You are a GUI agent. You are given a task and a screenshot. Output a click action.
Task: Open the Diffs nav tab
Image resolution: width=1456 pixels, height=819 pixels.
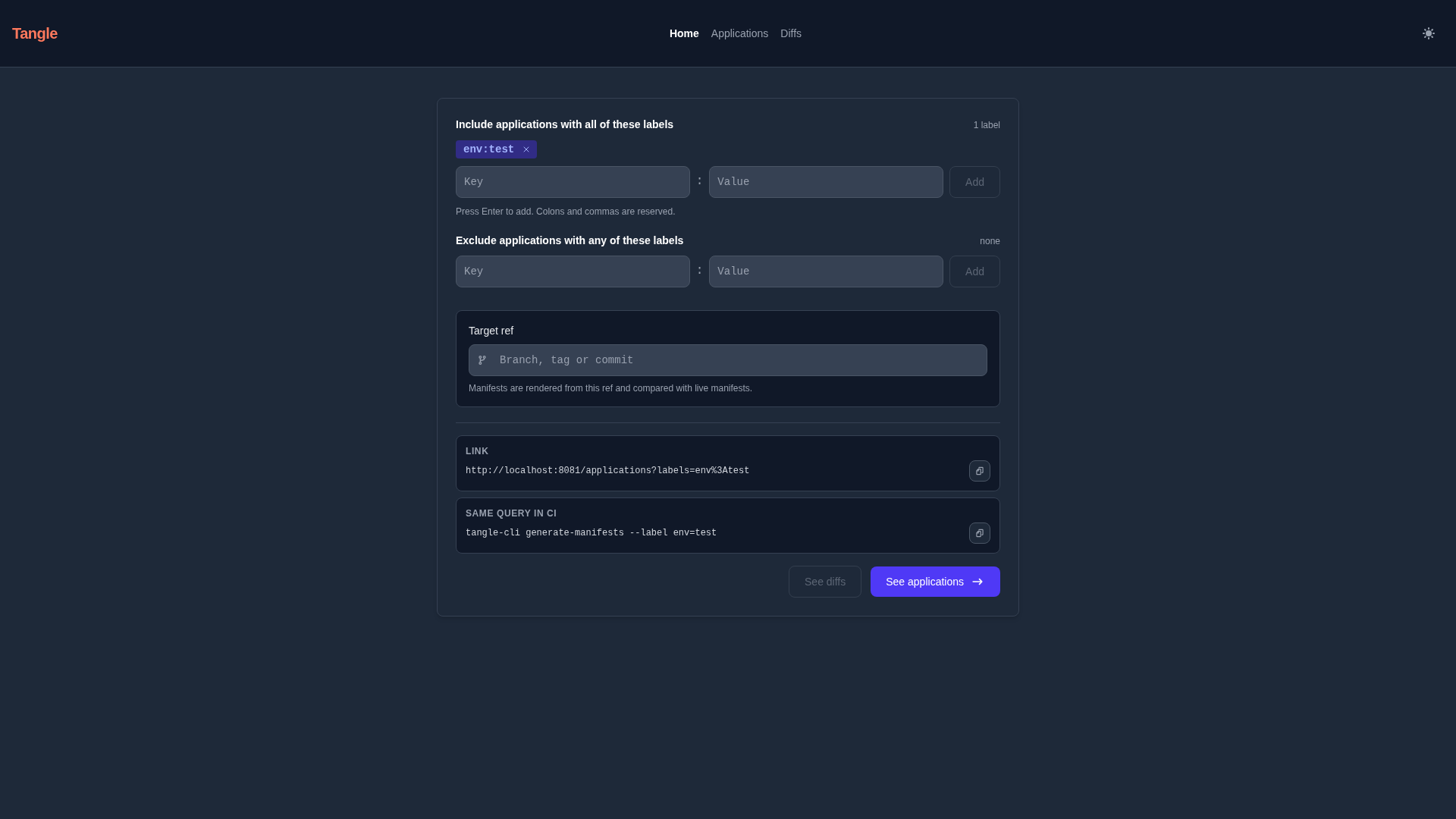pyautogui.click(x=791, y=33)
